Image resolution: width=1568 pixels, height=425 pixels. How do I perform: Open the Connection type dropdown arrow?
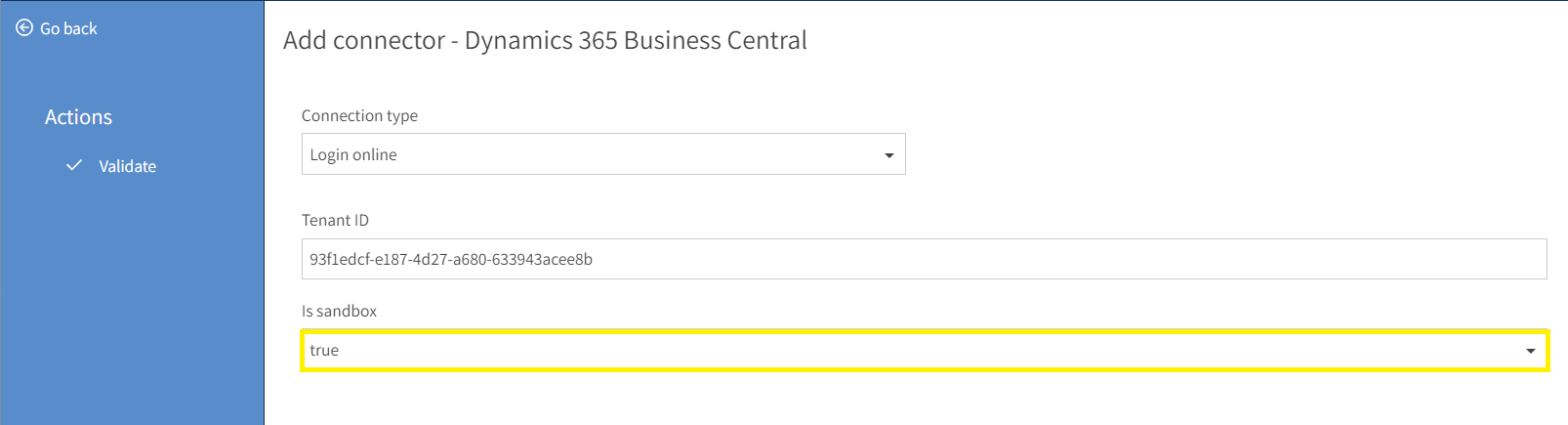pyautogui.click(x=888, y=155)
